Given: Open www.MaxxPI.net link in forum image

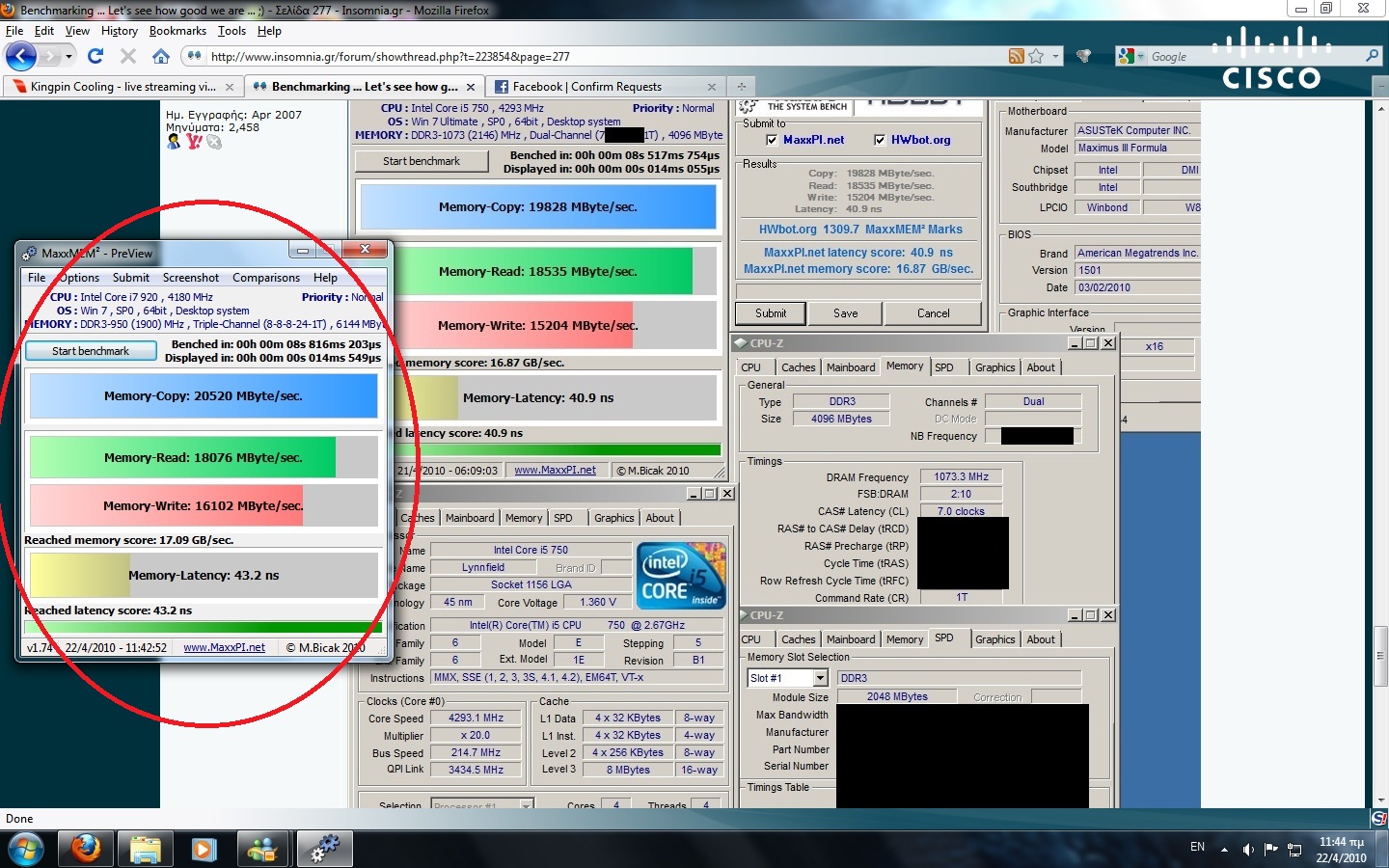Looking at the screenshot, I should [x=555, y=471].
